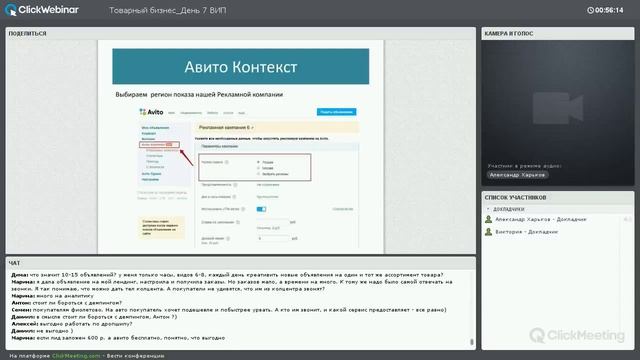This screenshot has height=360, width=640.
Task: Click the clock icon beside the session timer
Action: pyautogui.click(x=590, y=10)
